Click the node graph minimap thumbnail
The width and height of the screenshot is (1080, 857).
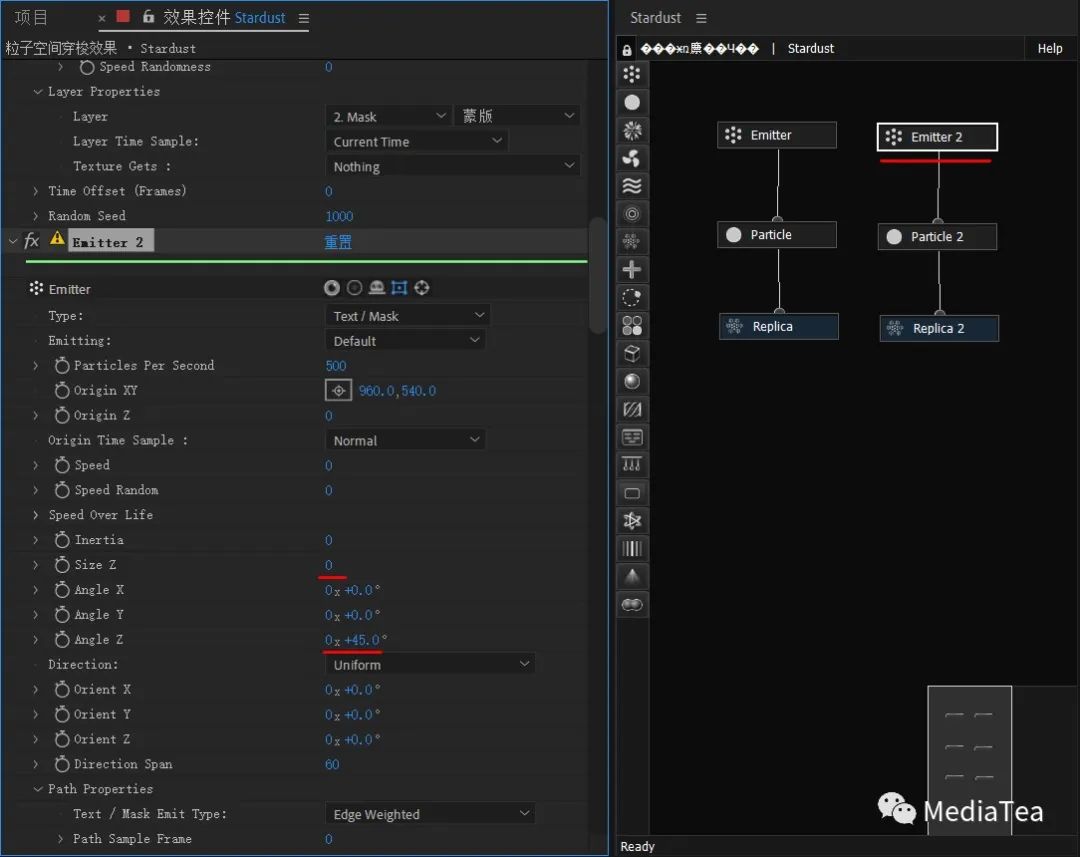969,760
